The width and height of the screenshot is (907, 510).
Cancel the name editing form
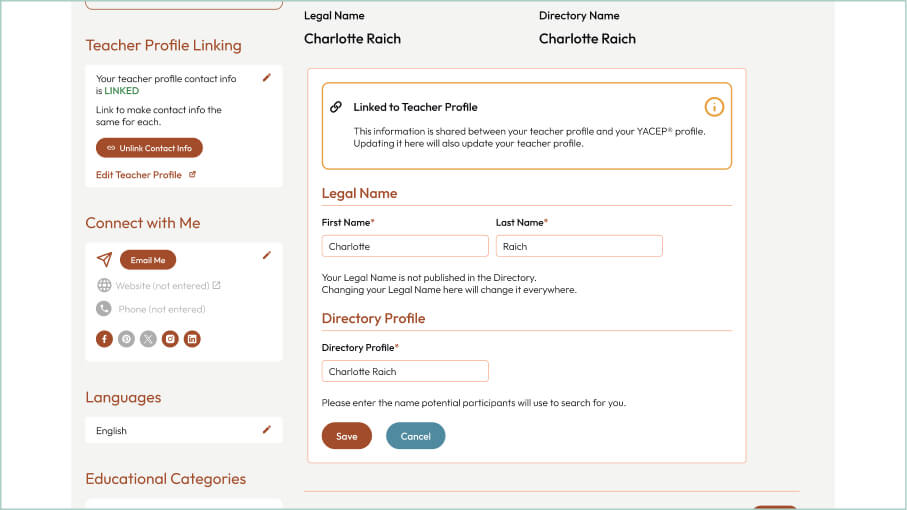point(415,436)
